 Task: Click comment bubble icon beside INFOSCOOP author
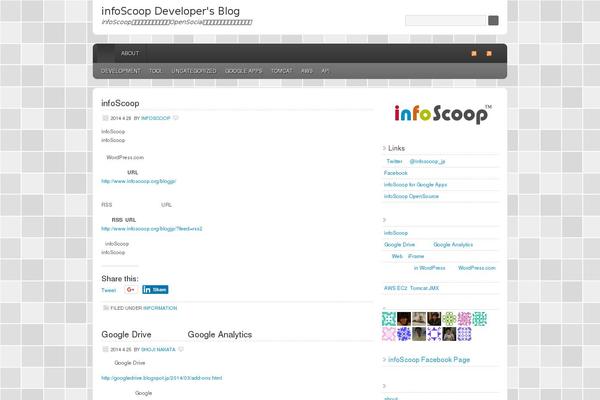point(176,118)
